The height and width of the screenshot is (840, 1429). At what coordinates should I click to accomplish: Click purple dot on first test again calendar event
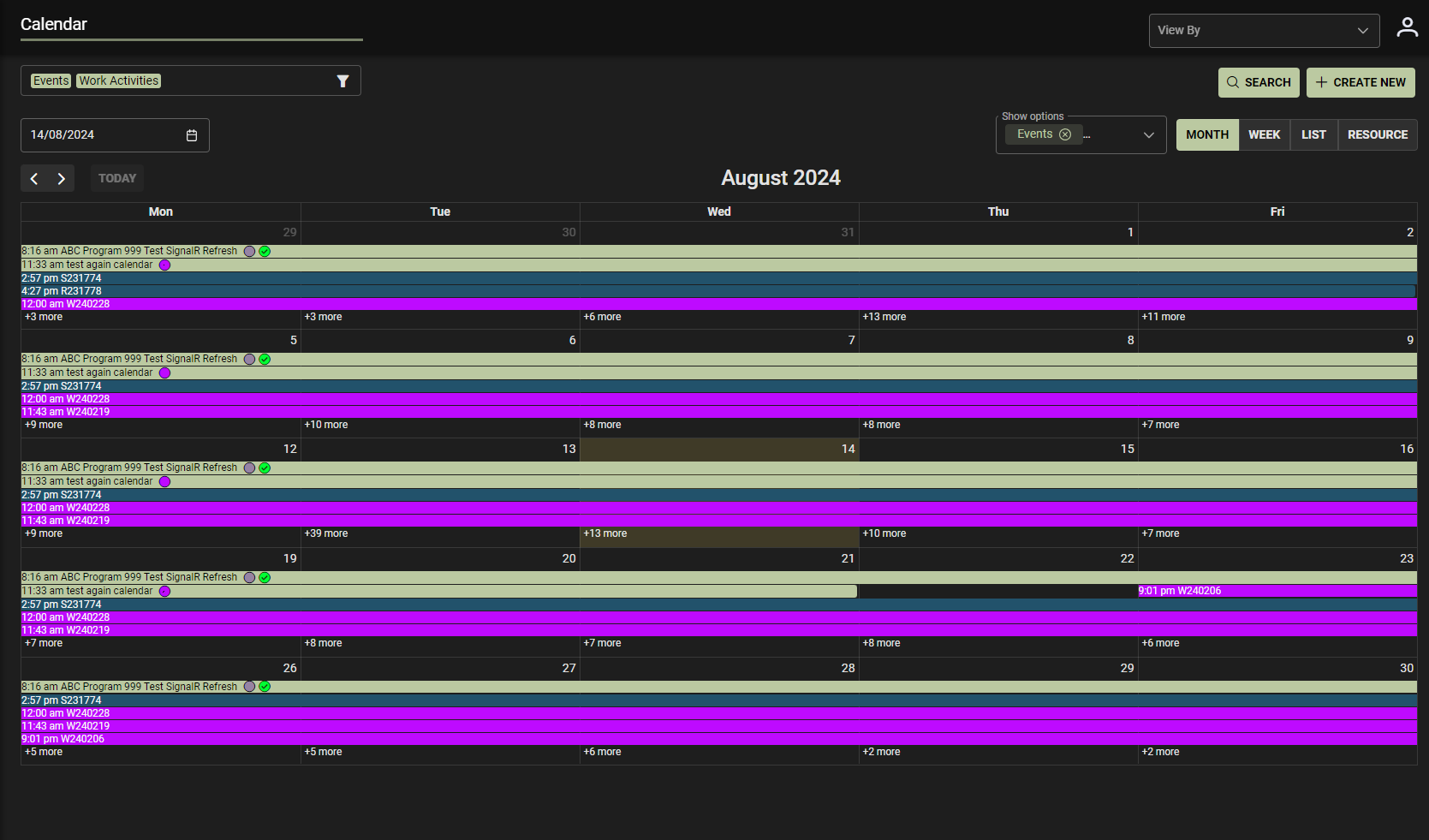164,265
